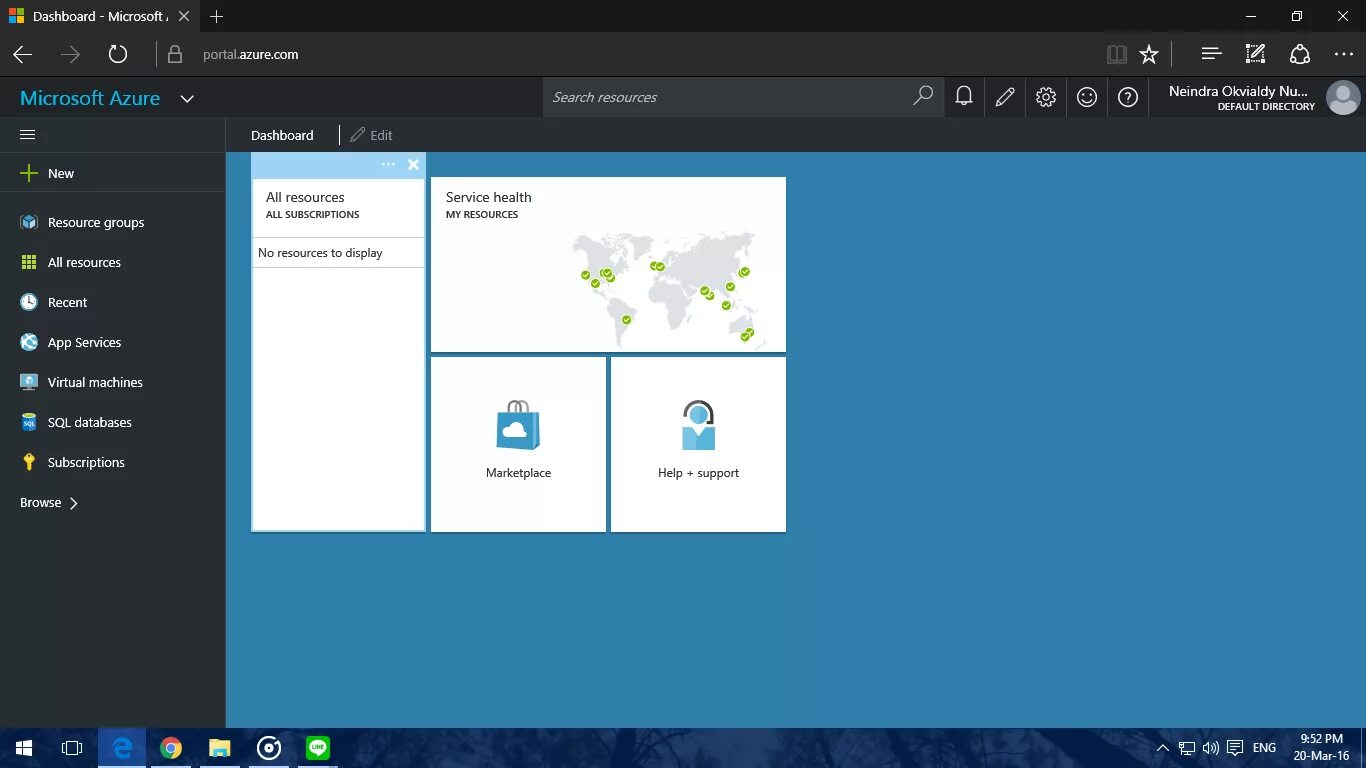This screenshot has height=768, width=1366.
Task: Click the Resource groups cube icon
Action: pos(29,222)
